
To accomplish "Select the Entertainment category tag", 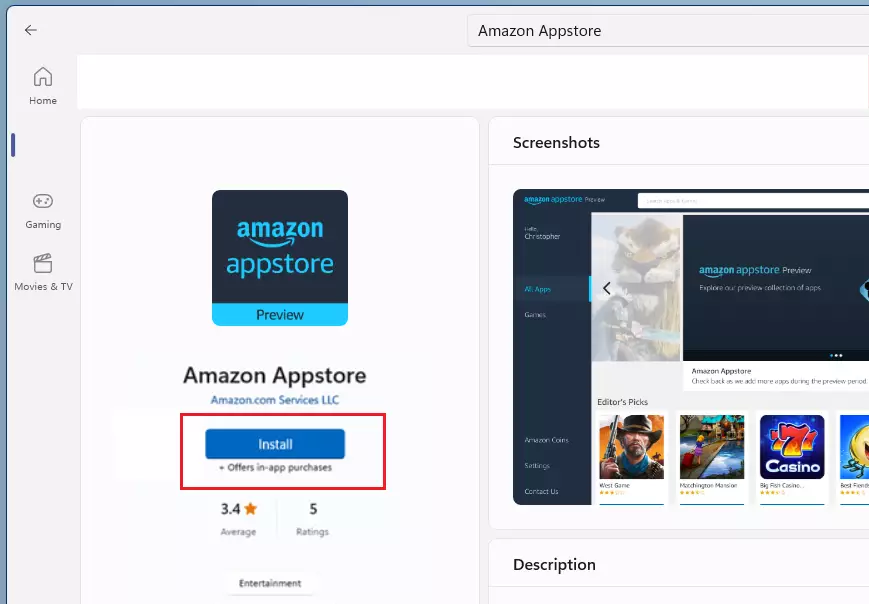I will click(x=270, y=583).
